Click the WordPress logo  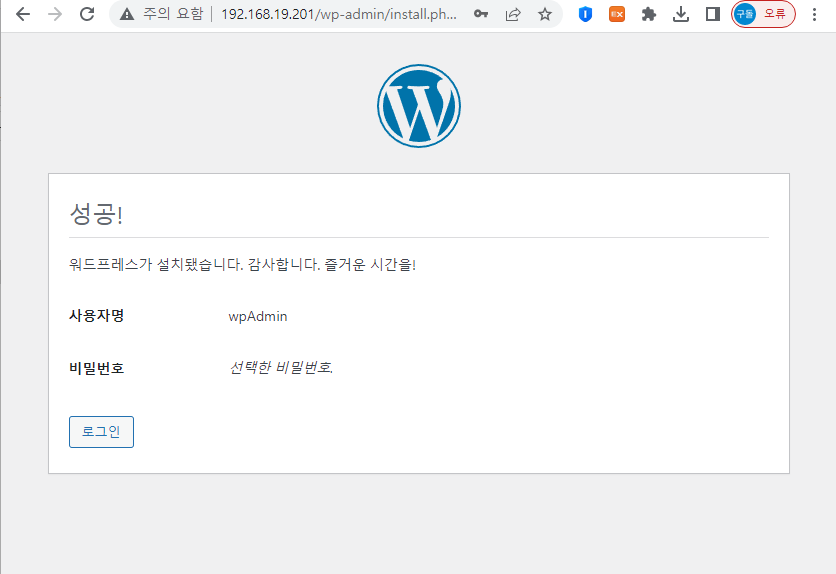[x=419, y=106]
